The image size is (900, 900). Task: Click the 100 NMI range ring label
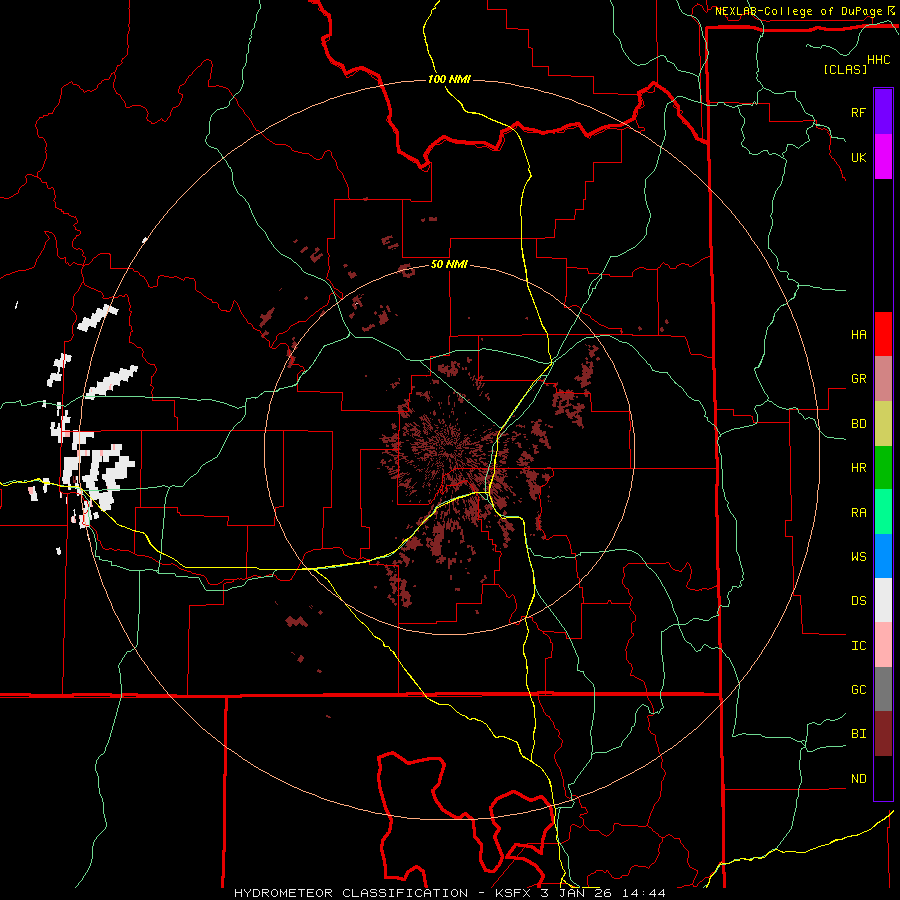(x=449, y=79)
